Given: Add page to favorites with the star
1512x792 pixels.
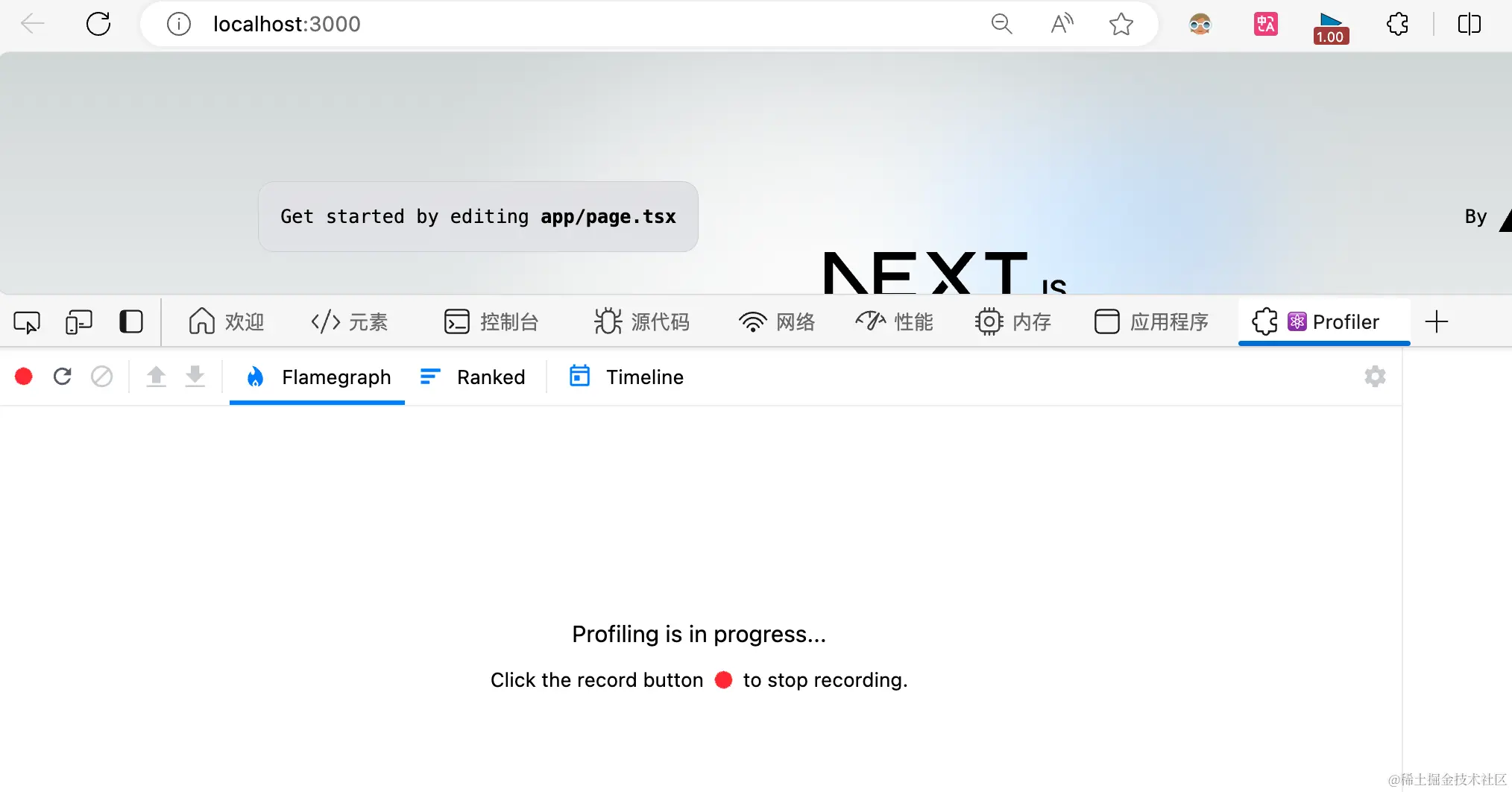Looking at the screenshot, I should coord(1121,24).
